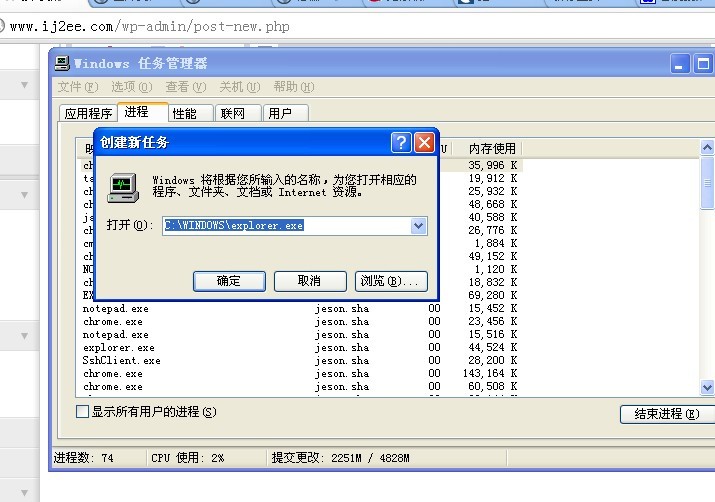Click the help question mark in dialog
The width and height of the screenshot is (715, 502).
(401, 143)
